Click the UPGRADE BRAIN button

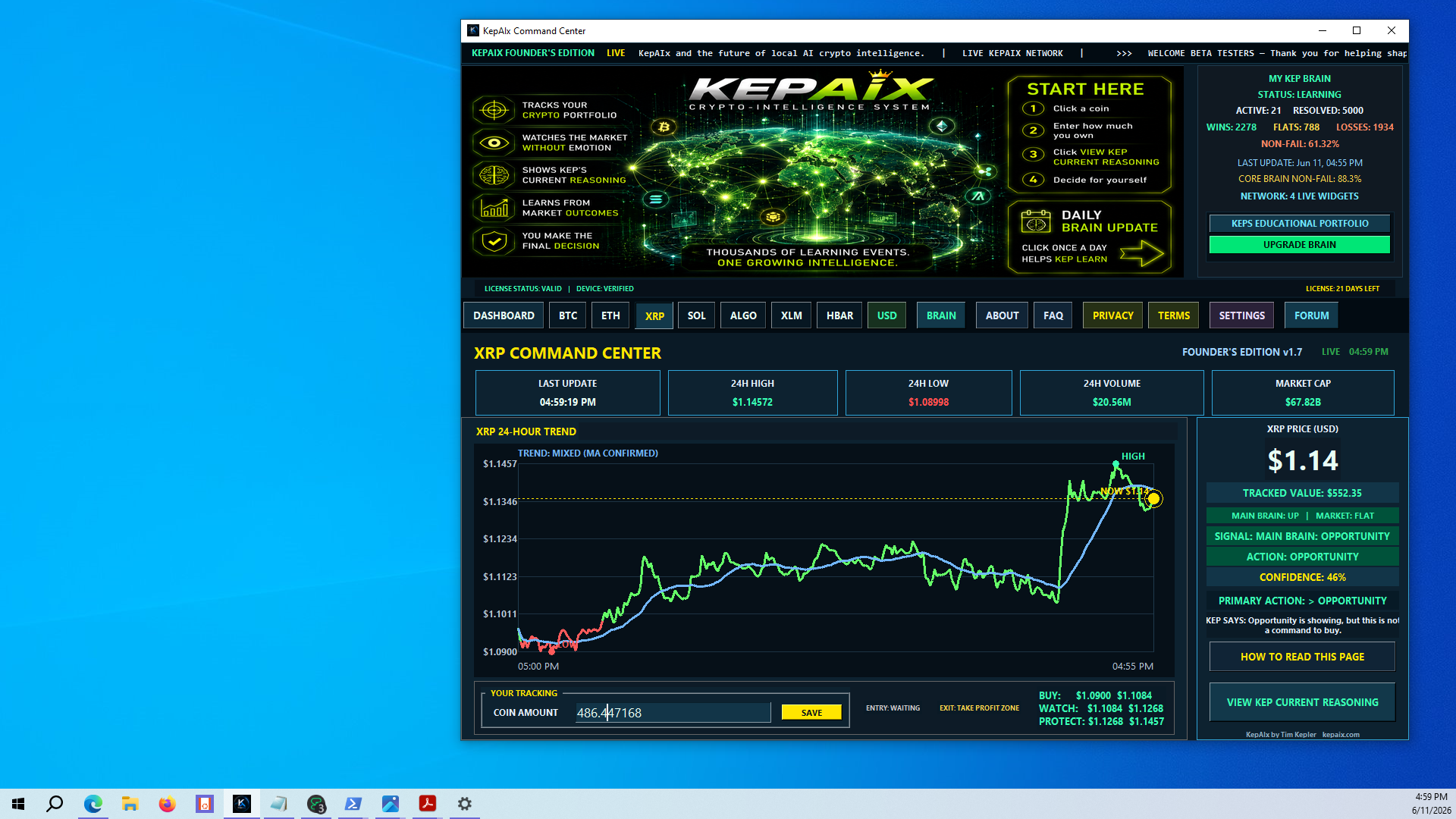click(x=1299, y=244)
